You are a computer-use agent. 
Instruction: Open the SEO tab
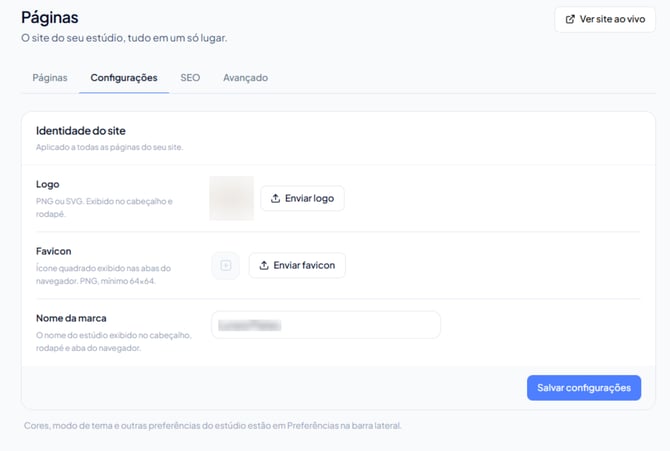(x=190, y=78)
